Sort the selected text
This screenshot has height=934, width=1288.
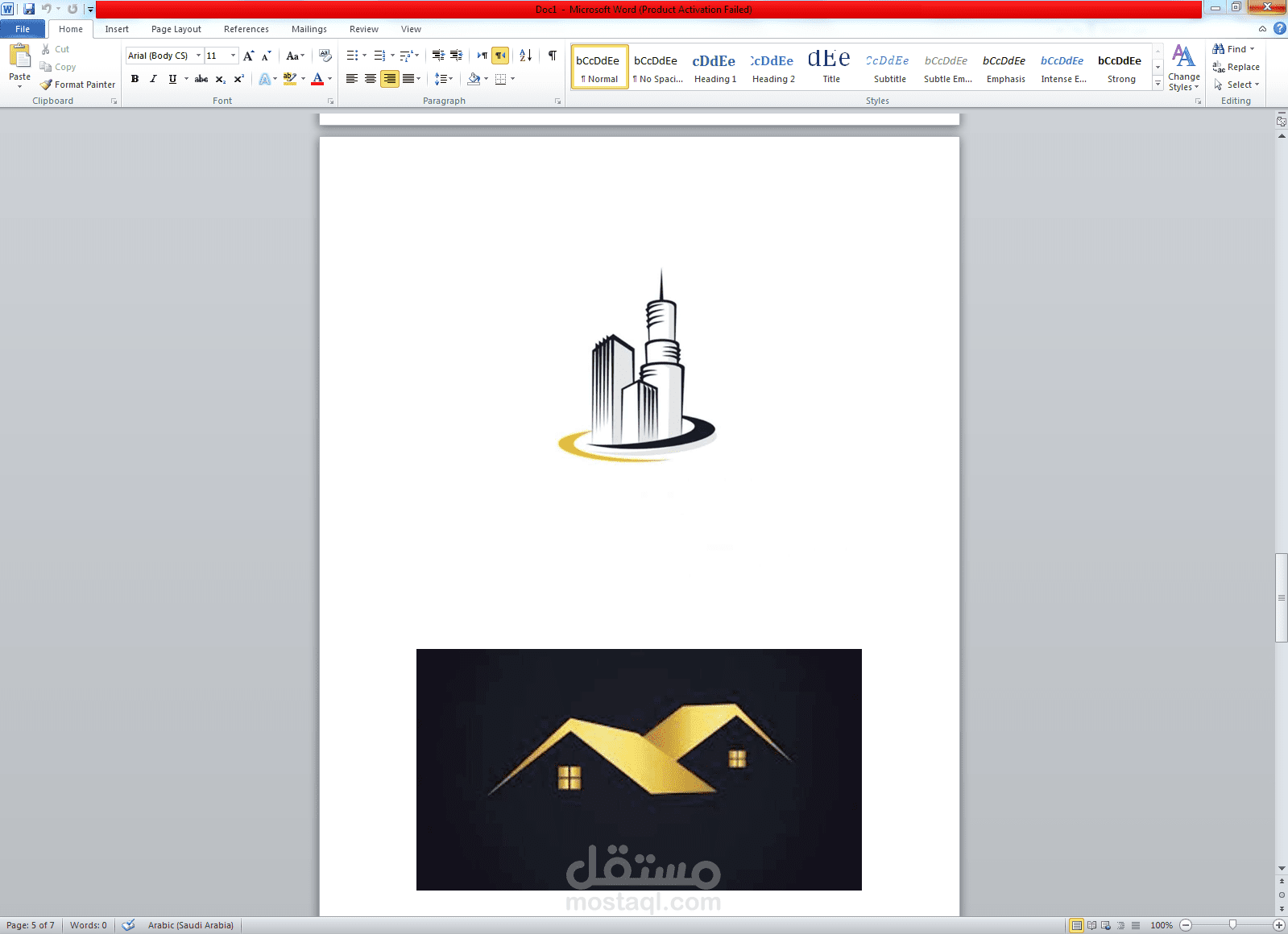[525, 56]
